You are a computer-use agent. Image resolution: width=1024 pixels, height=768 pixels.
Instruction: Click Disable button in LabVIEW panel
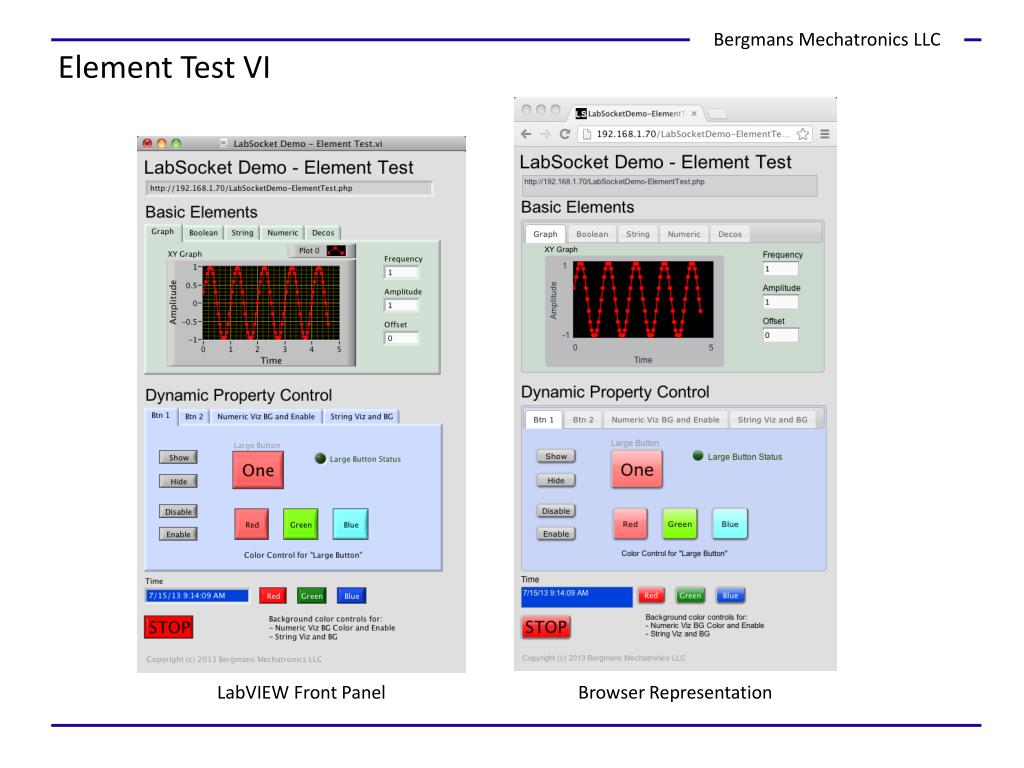pos(178,511)
